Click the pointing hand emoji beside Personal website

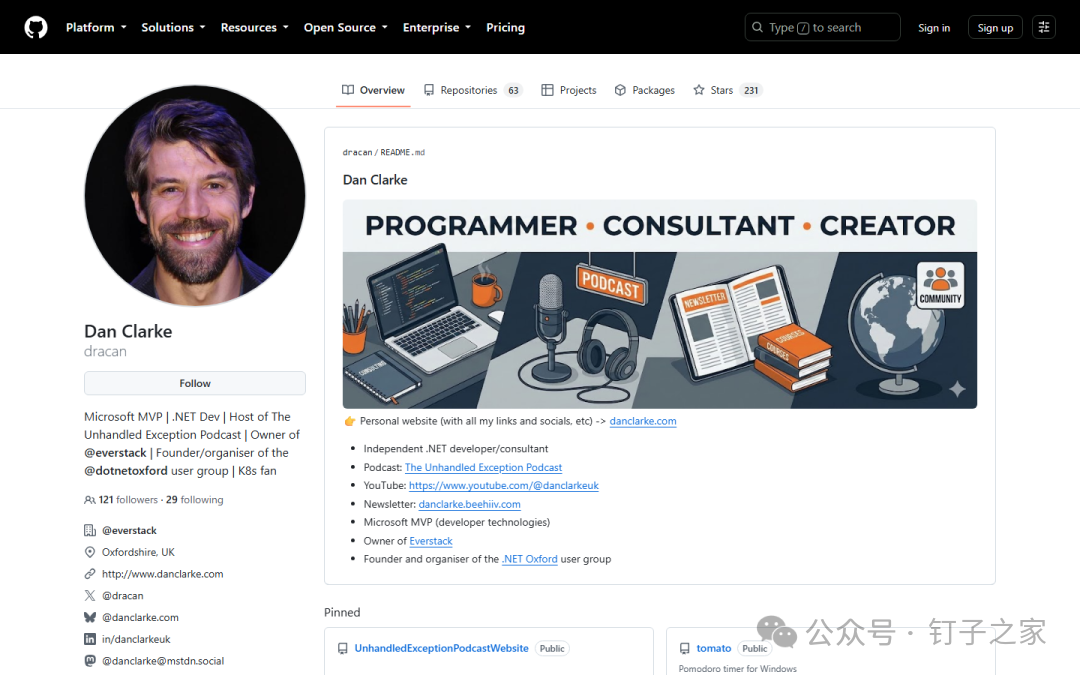349,421
